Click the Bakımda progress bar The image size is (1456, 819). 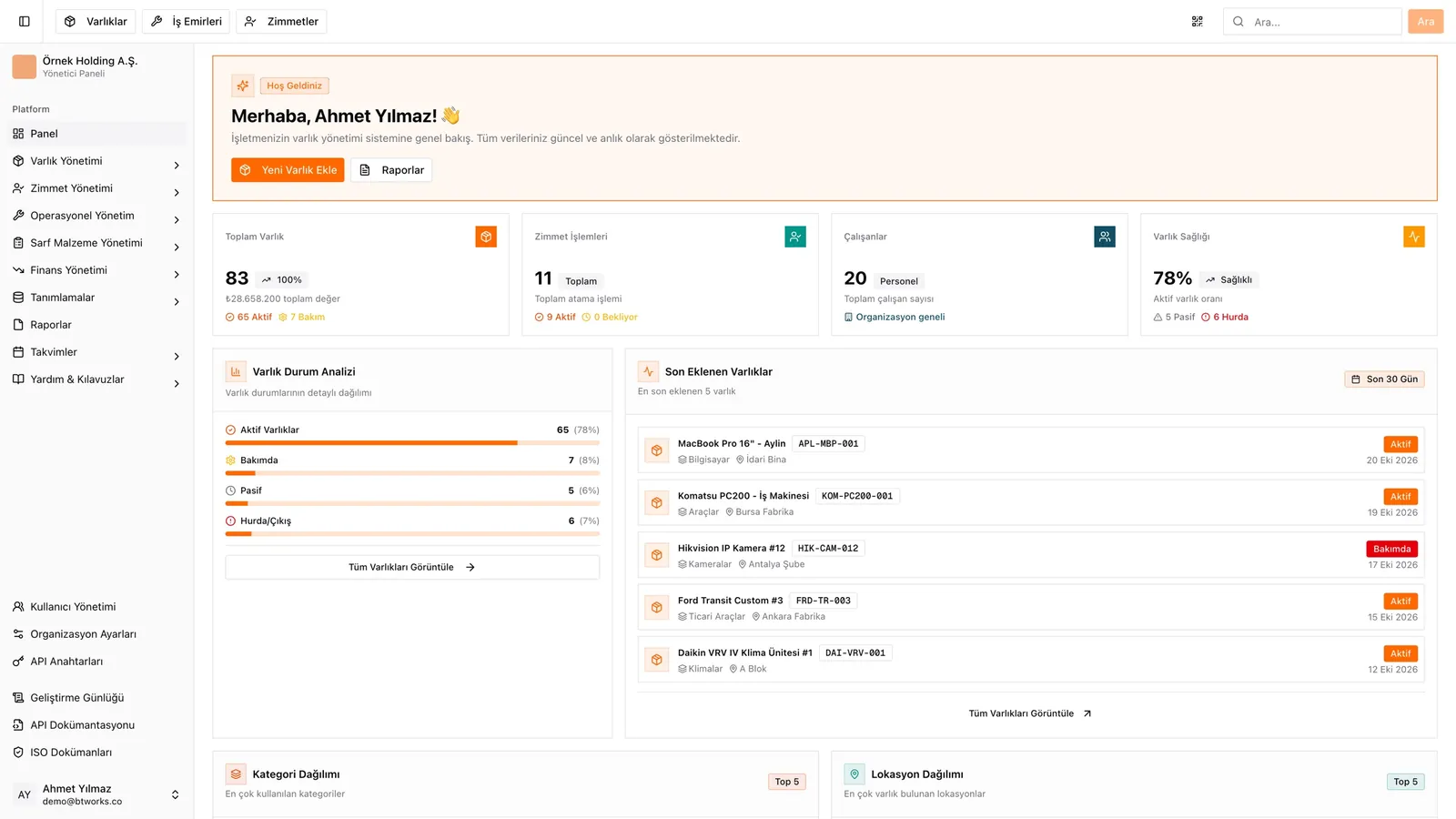pos(412,473)
